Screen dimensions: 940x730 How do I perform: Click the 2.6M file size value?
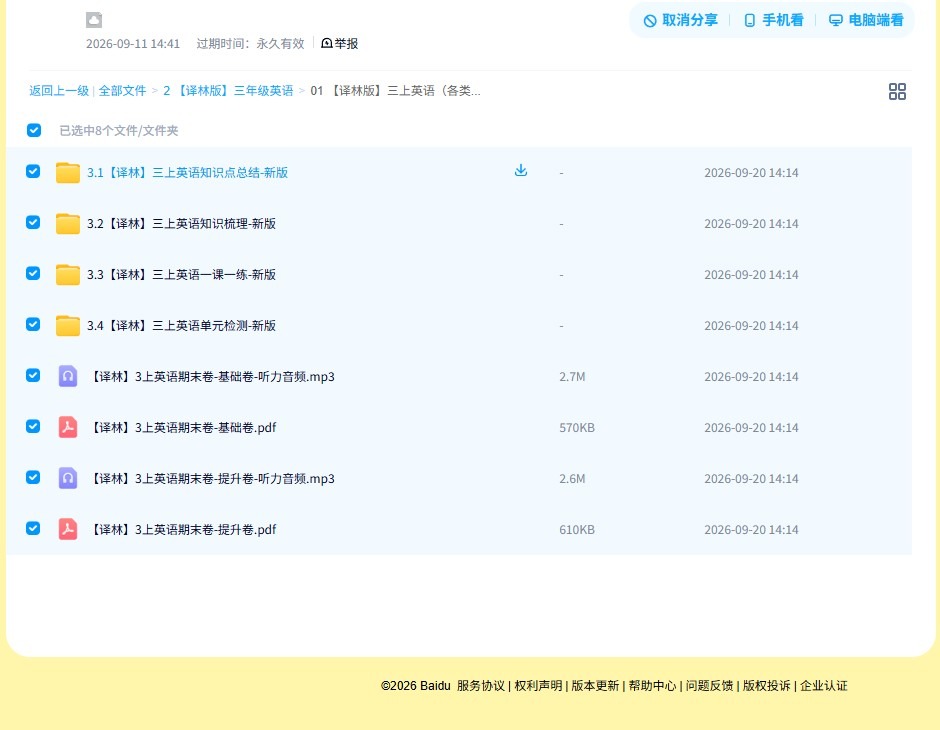[x=572, y=478]
